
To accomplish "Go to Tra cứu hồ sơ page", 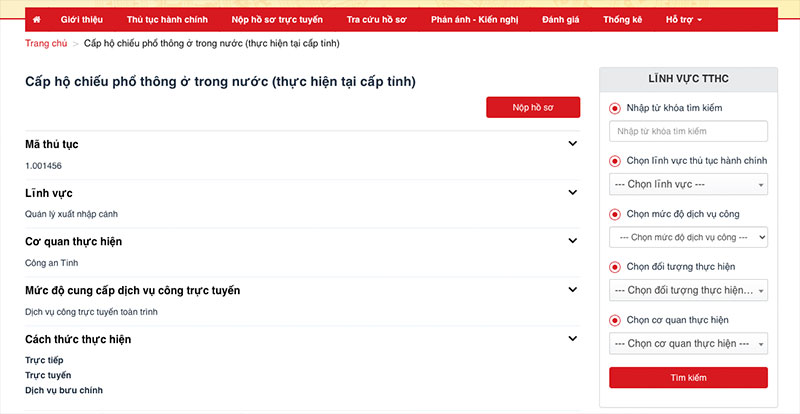I will (x=376, y=19).
